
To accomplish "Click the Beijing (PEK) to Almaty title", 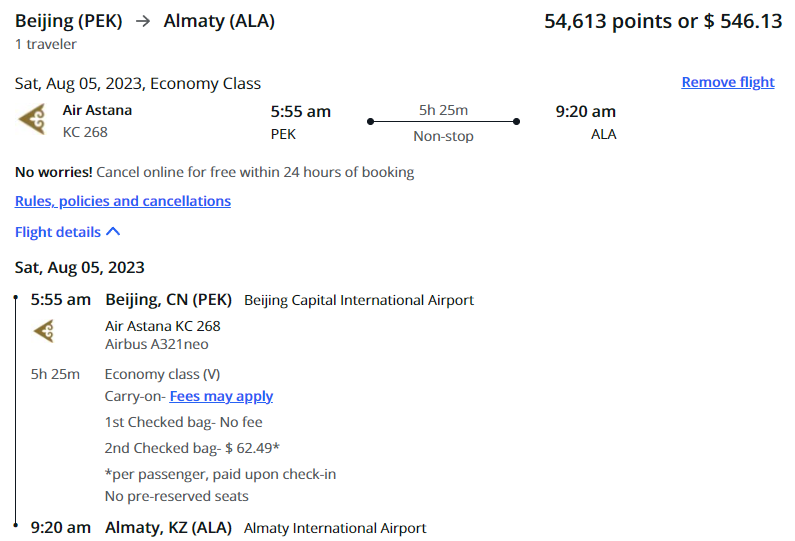I will coord(145,21).
